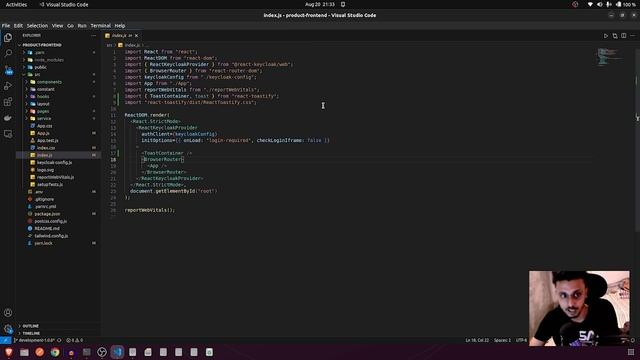Click the remote window status bar icon
Screen dimensions: 640x360
tap(5, 340)
